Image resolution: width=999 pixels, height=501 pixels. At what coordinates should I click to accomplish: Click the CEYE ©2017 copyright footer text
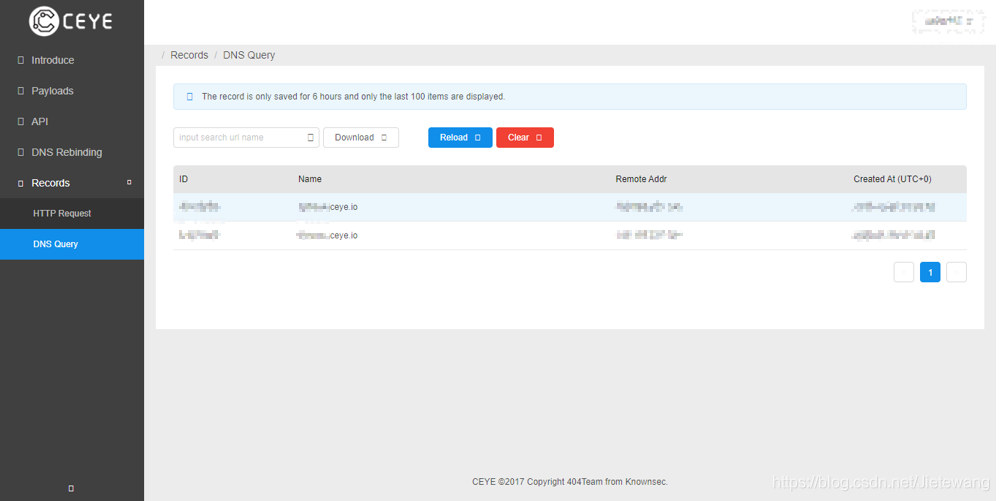(570, 482)
